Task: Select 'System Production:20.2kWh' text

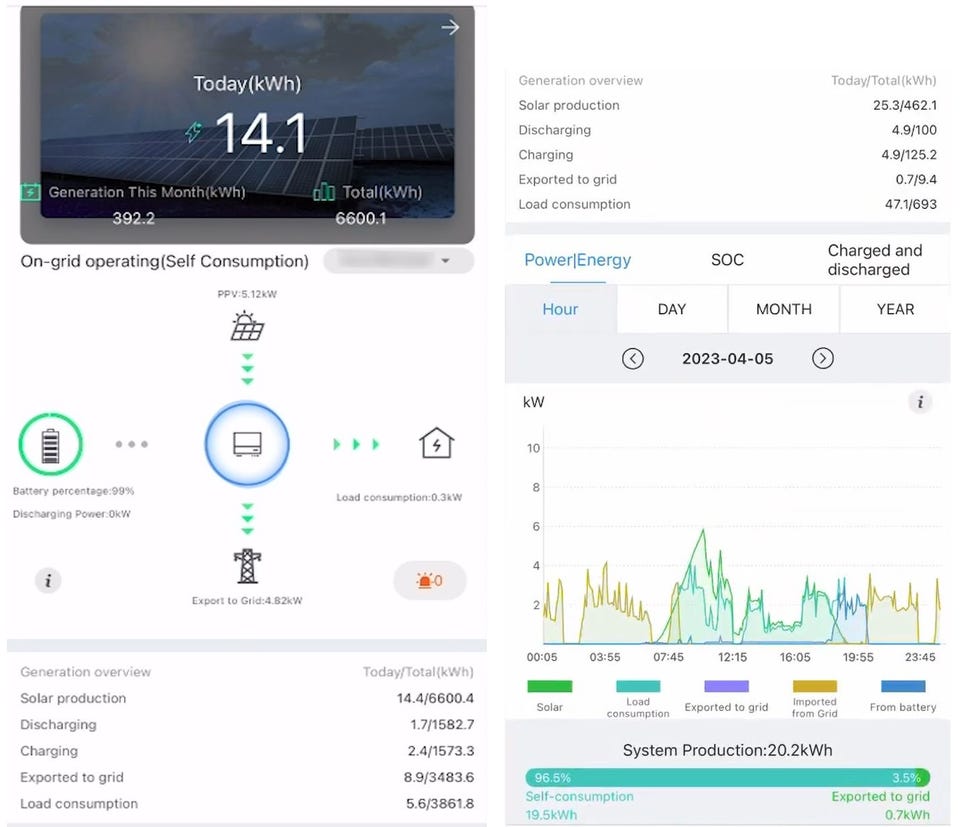Action: coord(727,750)
